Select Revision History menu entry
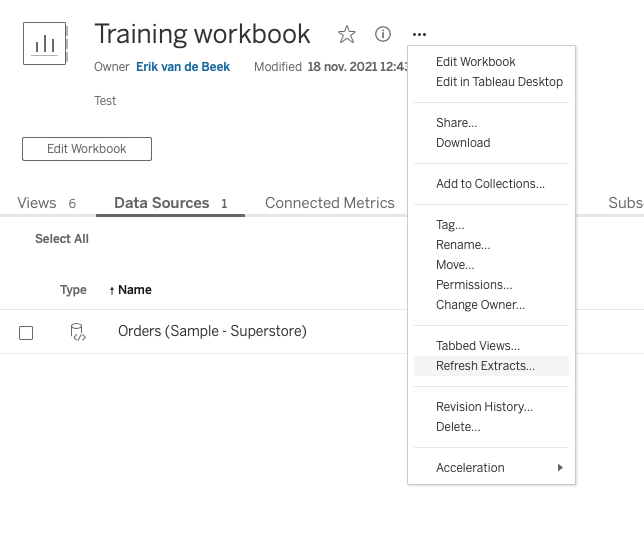This screenshot has width=644, height=539. click(484, 407)
